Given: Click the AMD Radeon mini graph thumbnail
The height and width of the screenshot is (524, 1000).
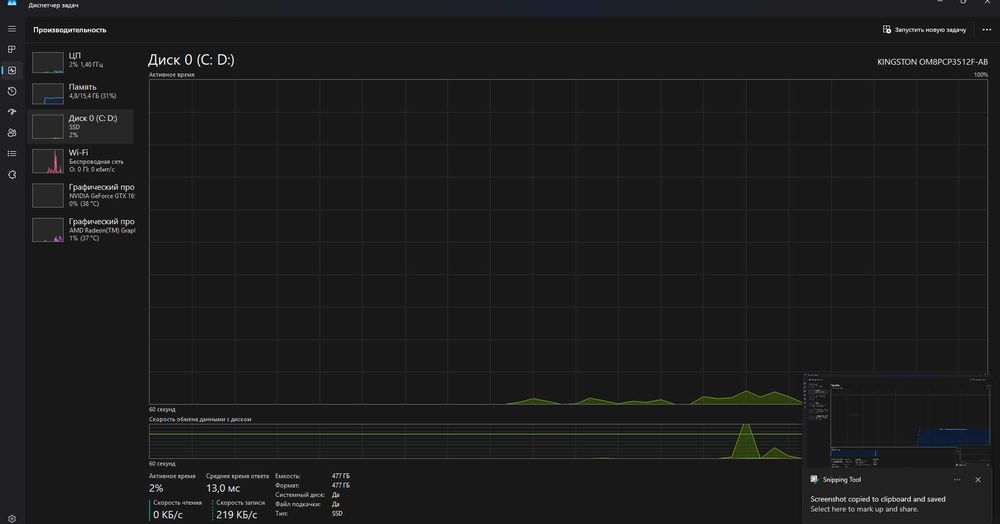Looking at the screenshot, I should point(48,230).
